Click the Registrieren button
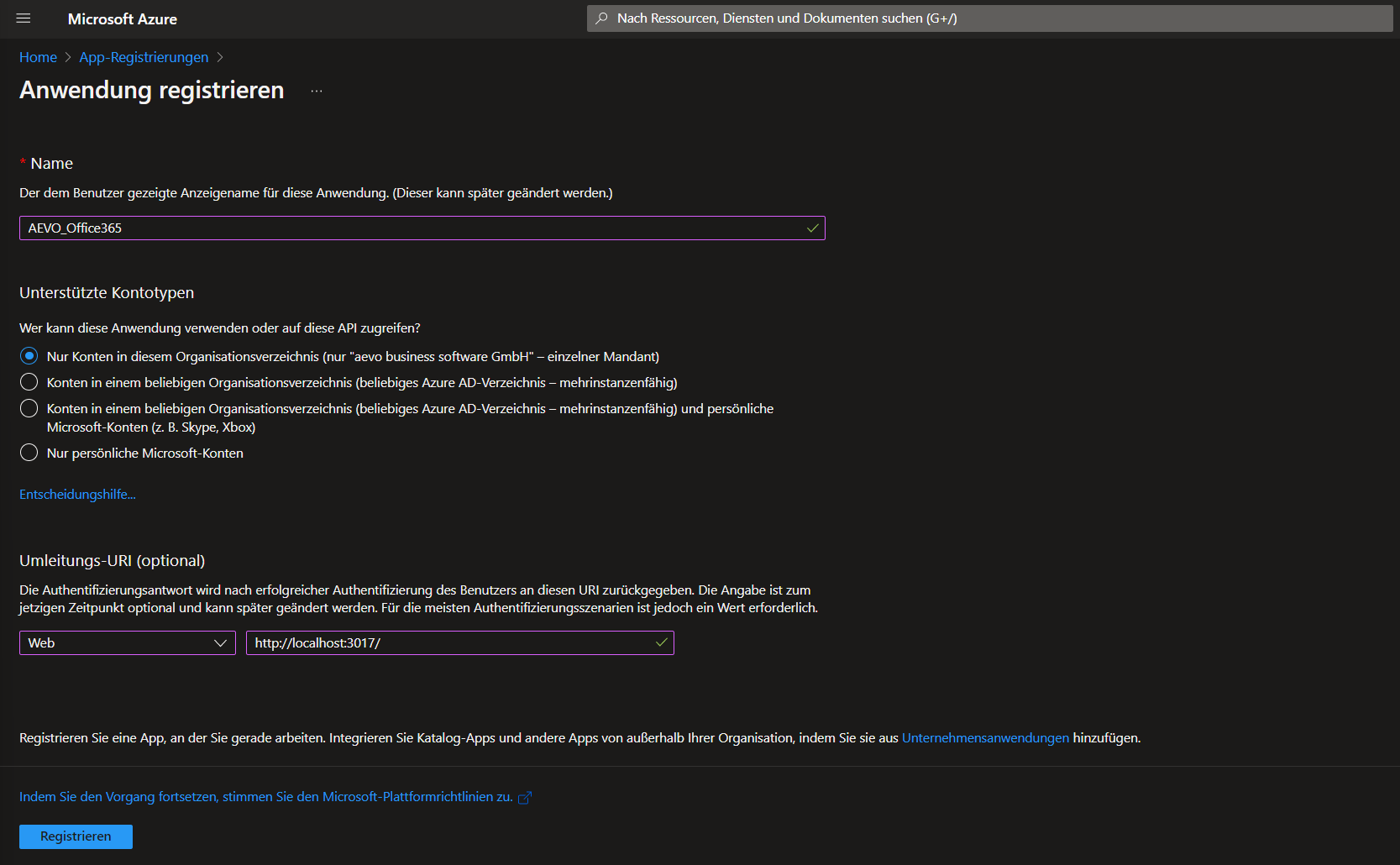Image resolution: width=1400 pixels, height=865 pixels. tap(76, 836)
